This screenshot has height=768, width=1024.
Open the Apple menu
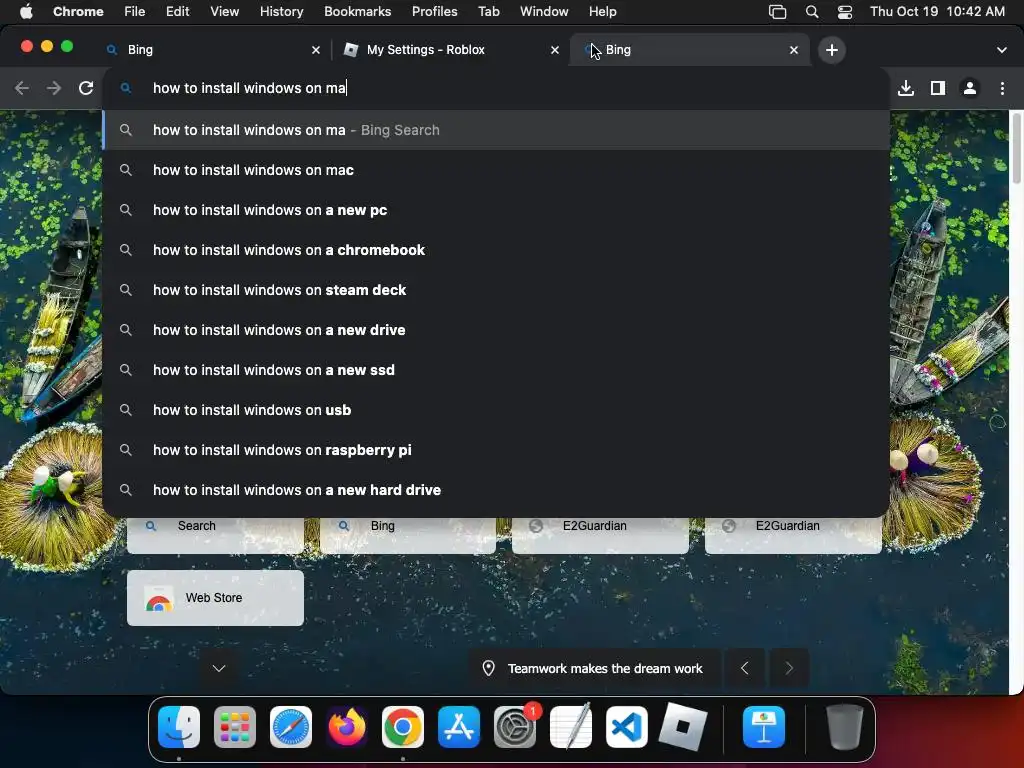coord(25,12)
